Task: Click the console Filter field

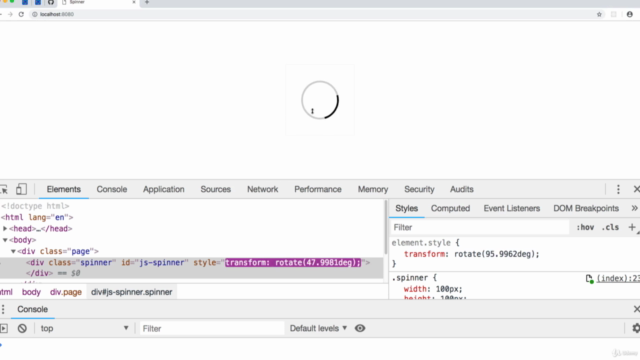Action: pyautogui.click(x=212, y=329)
